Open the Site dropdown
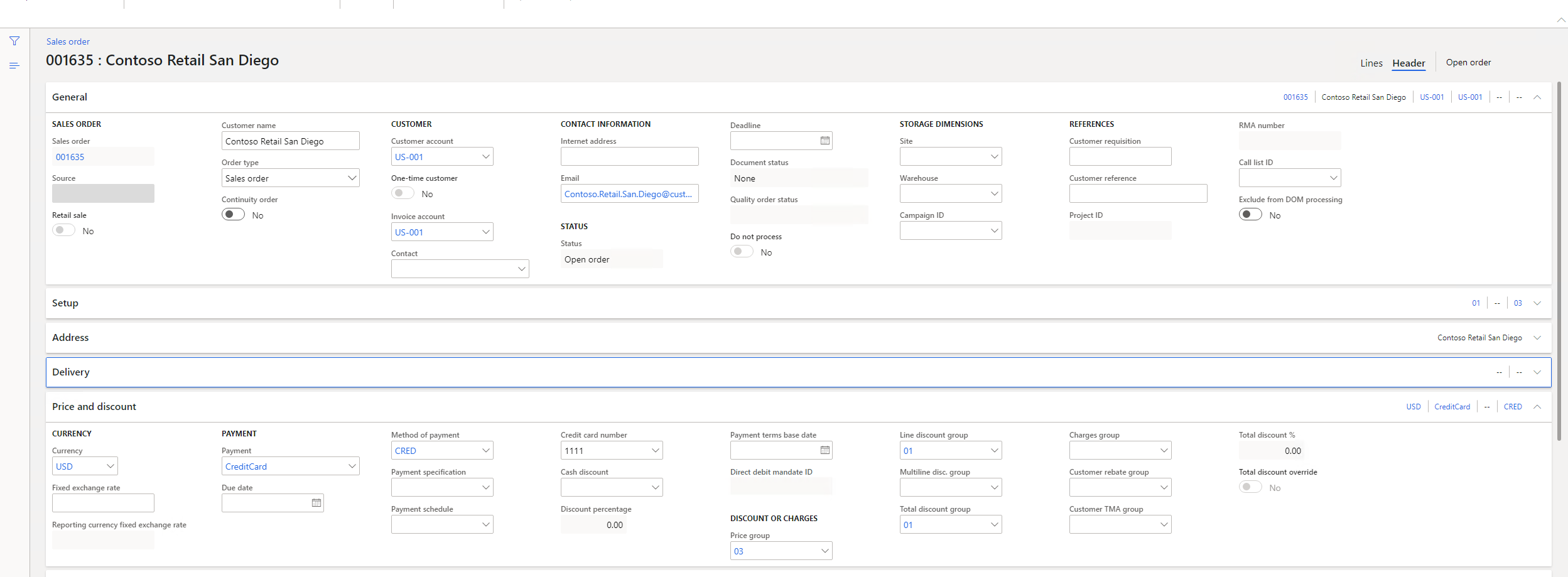Screen dimensions: 1568x577 (x=994, y=157)
